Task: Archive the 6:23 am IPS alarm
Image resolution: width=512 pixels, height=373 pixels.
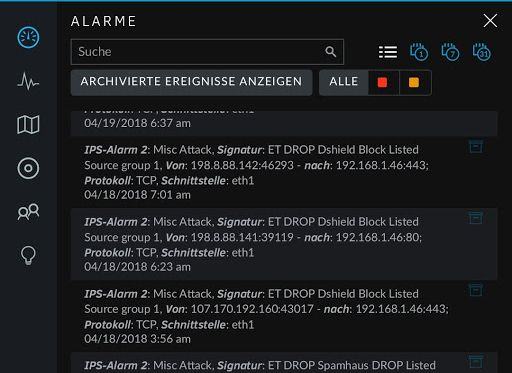Action: coord(476,218)
